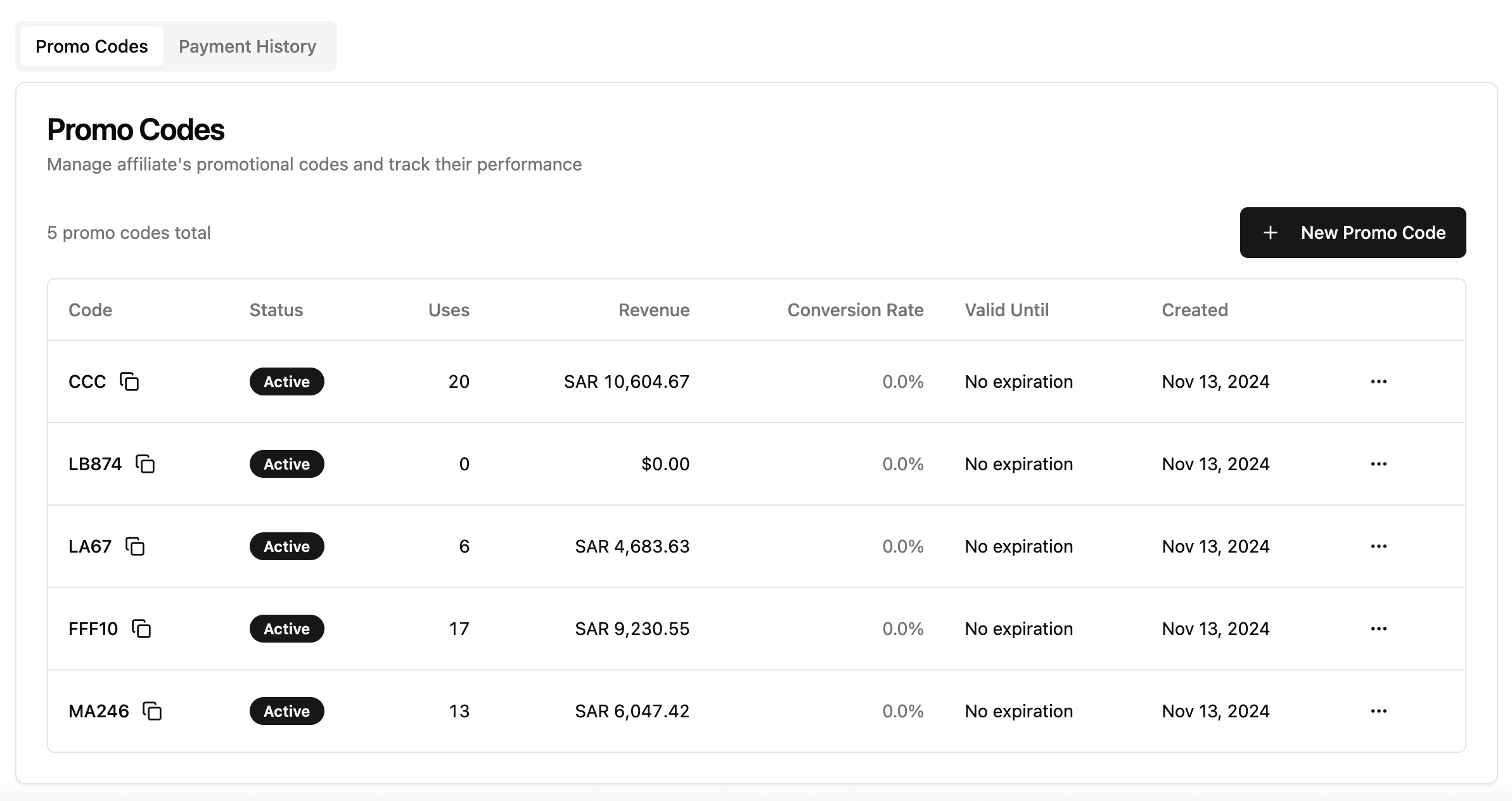Switch to Payment History tab
The image size is (1512, 801).
point(247,46)
